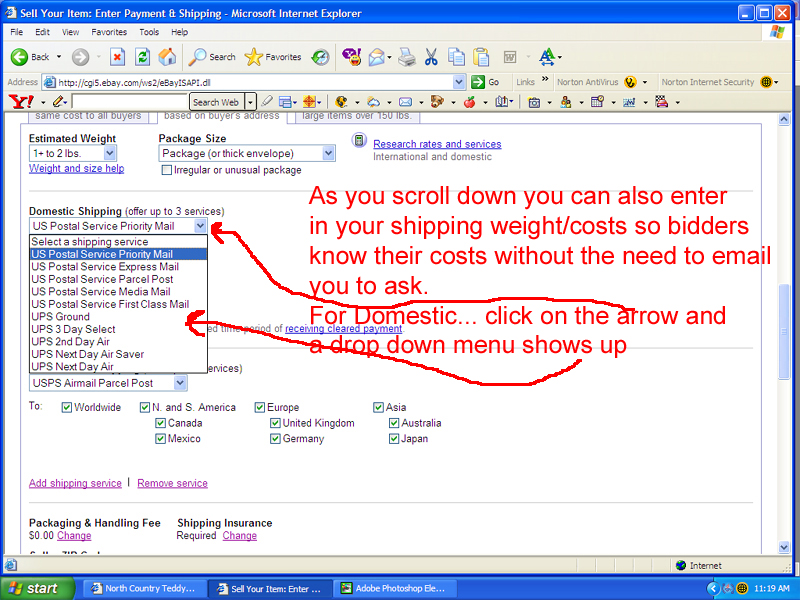Uncheck the United Kingdom checkbox
Screen dimensions: 800x600
276,423
